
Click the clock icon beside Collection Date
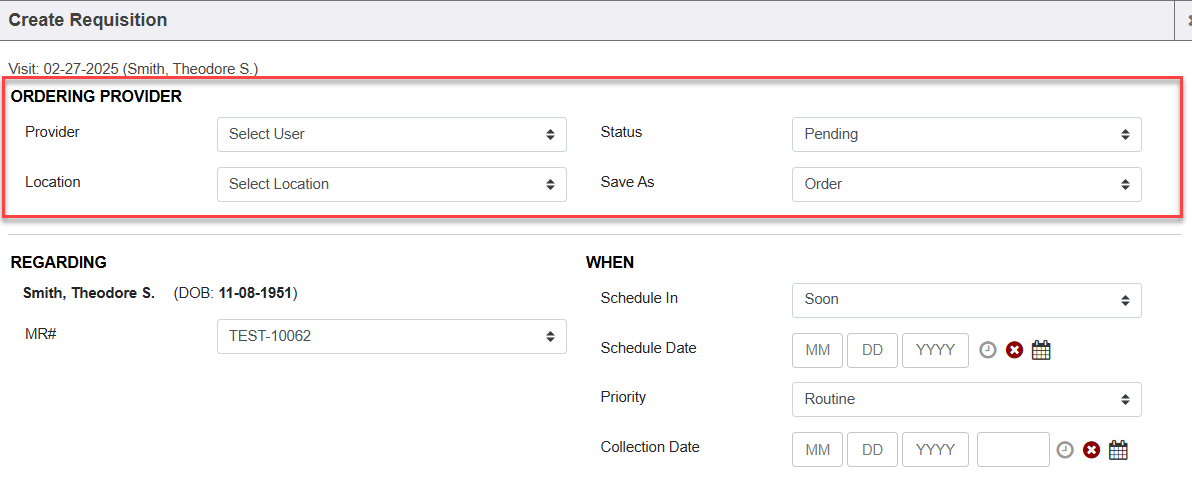[1065, 450]
